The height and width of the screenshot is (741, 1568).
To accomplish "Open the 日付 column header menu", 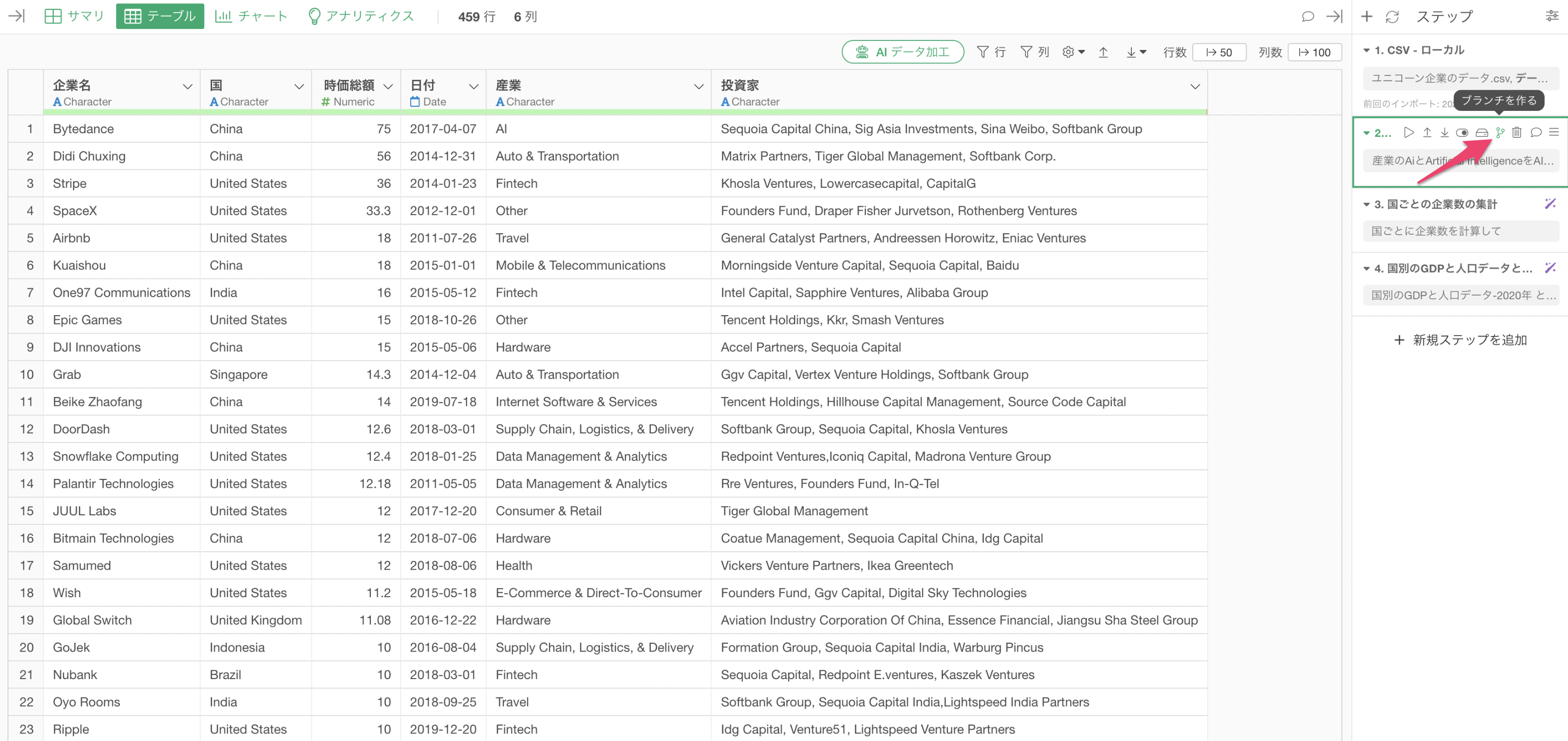I will (474, 86).
